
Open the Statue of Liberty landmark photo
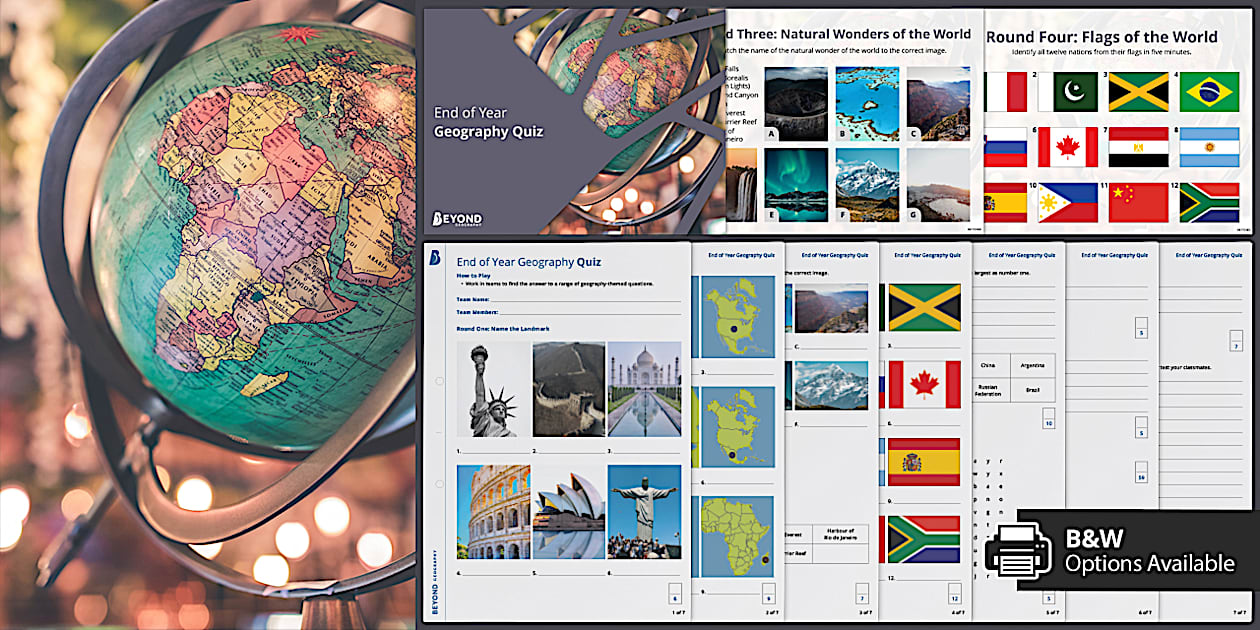click(493, 389)
